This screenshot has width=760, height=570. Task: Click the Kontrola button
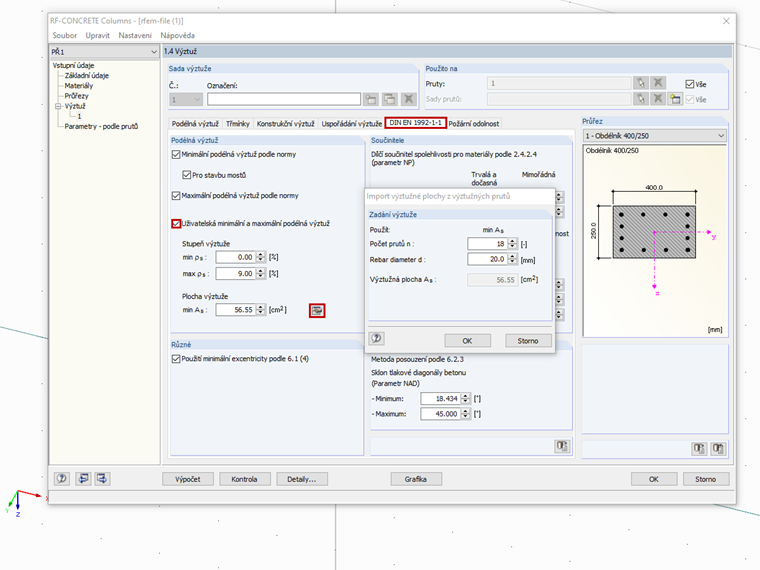click(x=244, y=479)
